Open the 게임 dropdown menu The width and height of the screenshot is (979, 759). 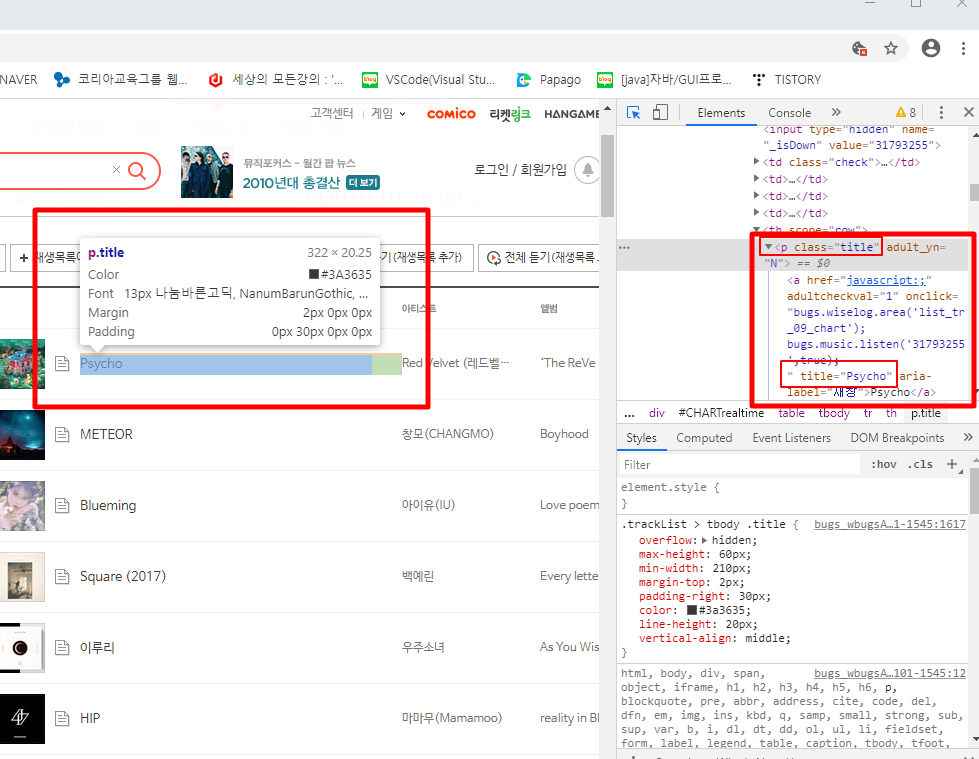(388, 114)
